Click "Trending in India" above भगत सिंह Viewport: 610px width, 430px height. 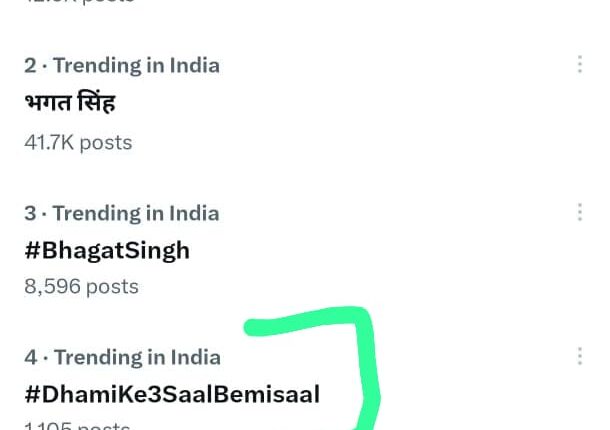click(x=136, y=66)
